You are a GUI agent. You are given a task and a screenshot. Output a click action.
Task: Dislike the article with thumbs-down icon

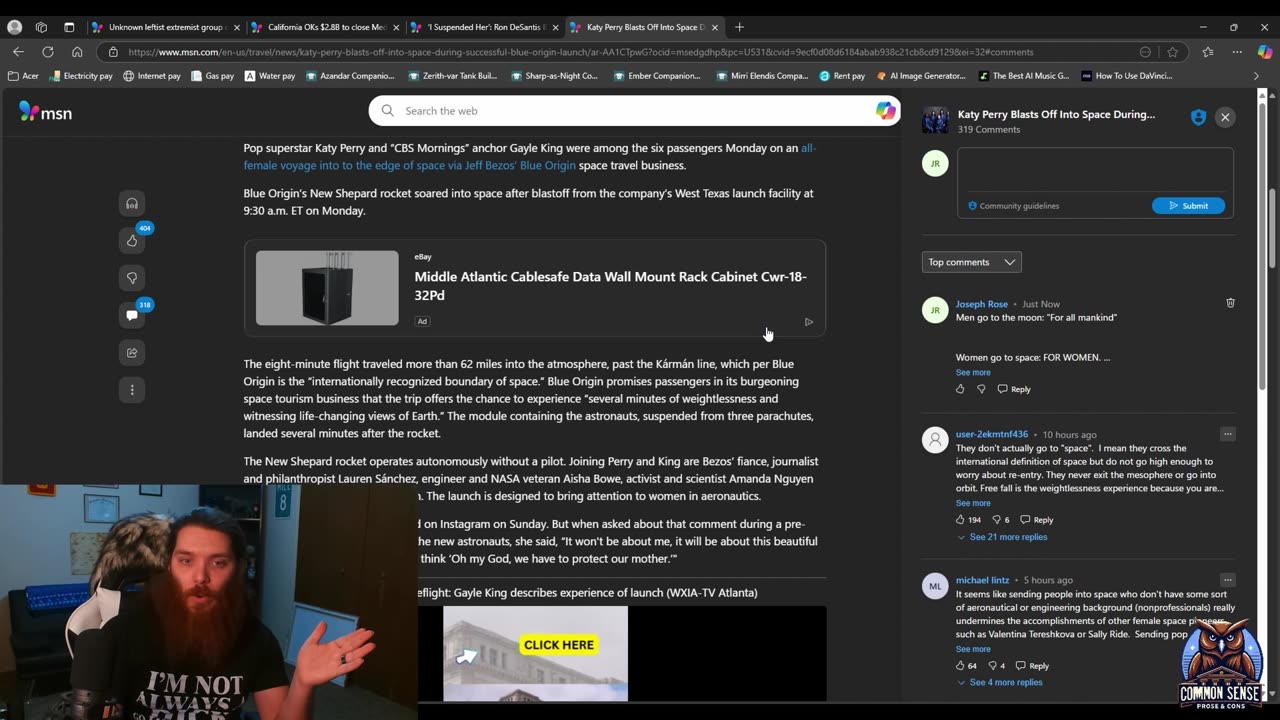point(132,278)
